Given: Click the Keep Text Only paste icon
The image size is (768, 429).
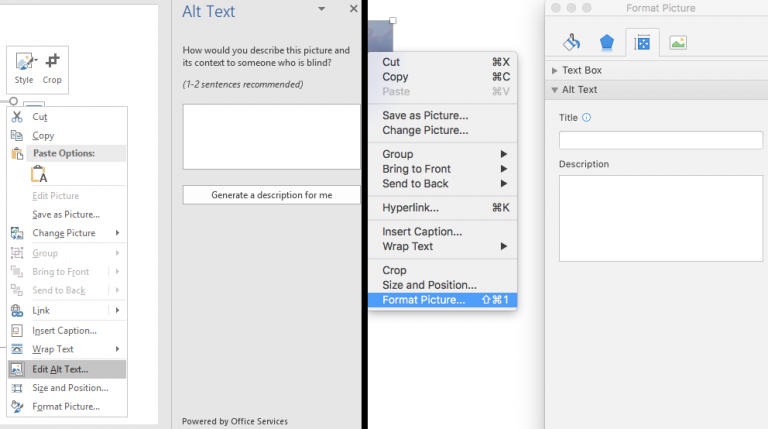Looking at the screenshot, I should [39, 175].
